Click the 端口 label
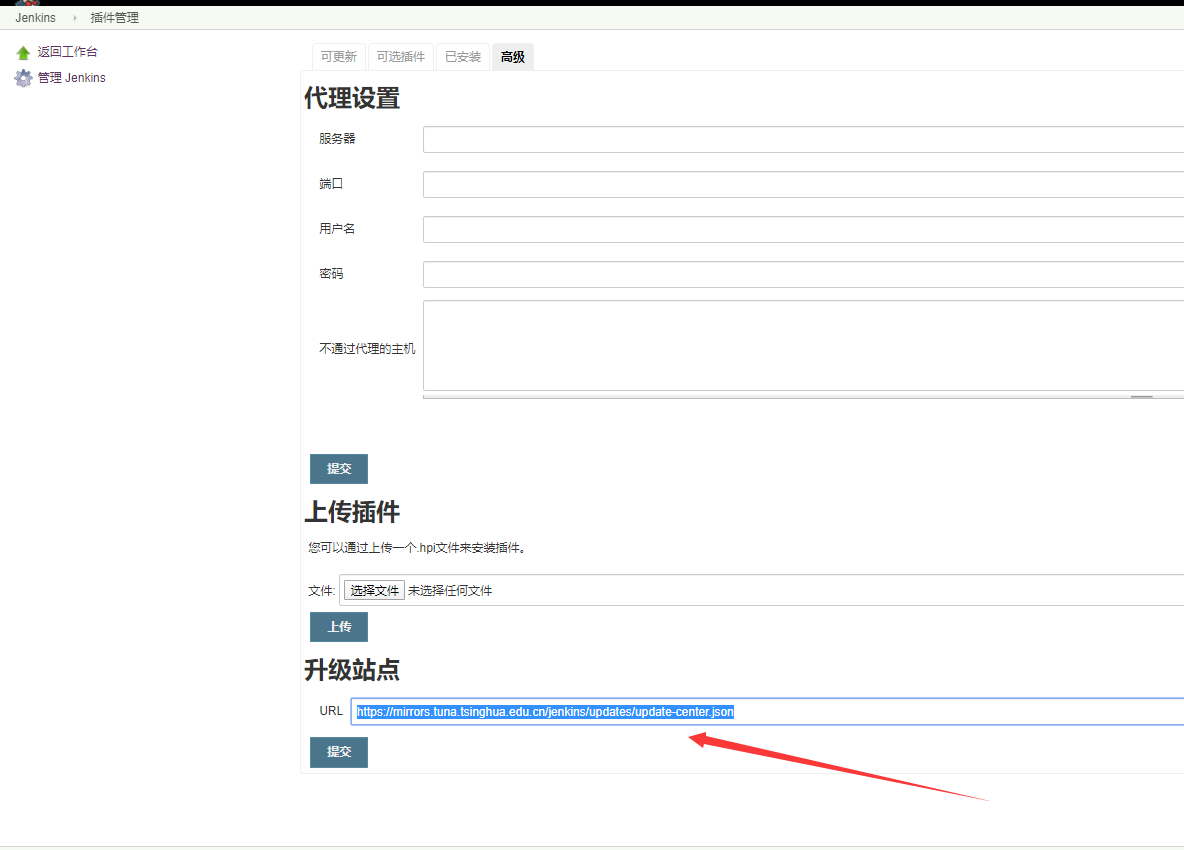 pos(331,183)
